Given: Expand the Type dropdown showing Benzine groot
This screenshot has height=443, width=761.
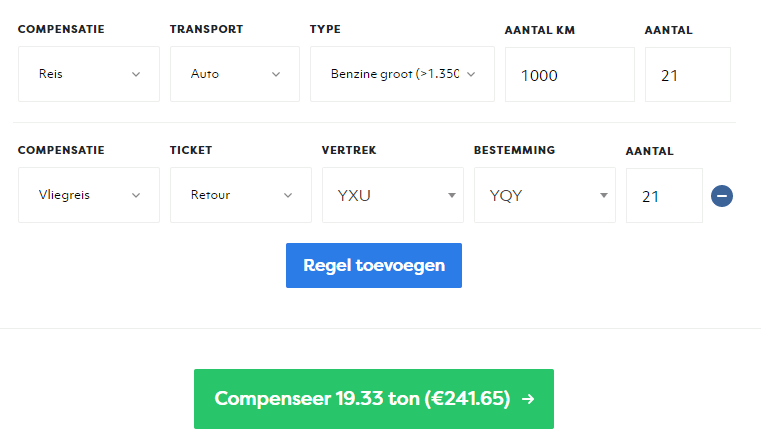Looking at the screenshot, I should click(x=402, y=74).
